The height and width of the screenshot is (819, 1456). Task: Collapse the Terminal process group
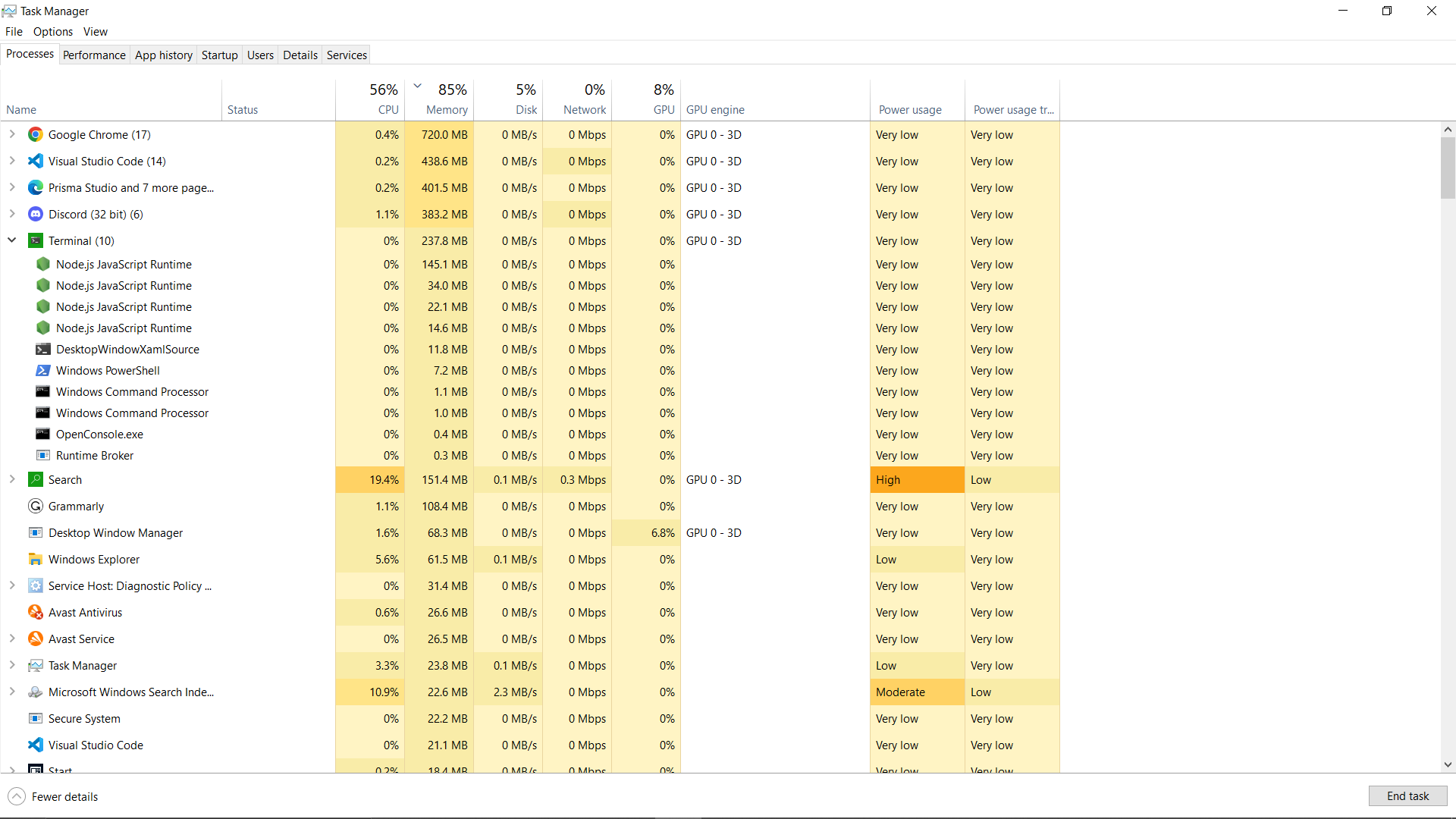coord(12,240)
